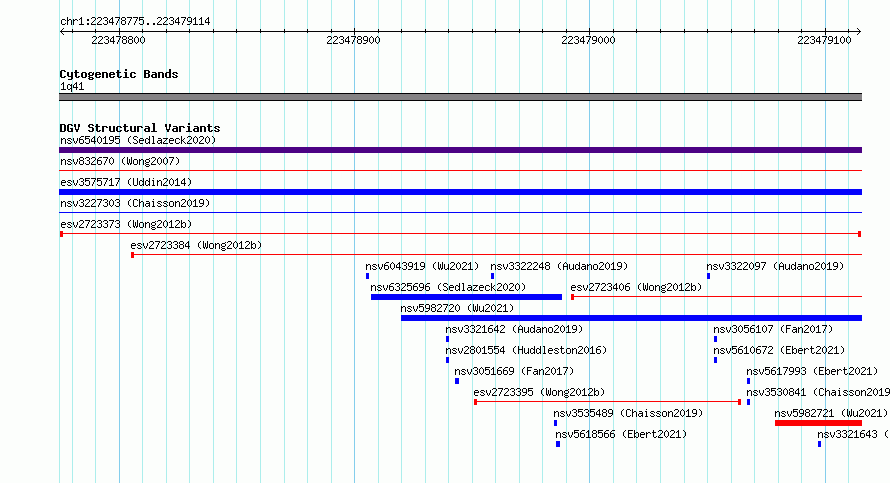The width and height of the screenshot is (890, 483).
Task: Open the nsv832670 (Wong2007) label
Action: pyautogui.click(x=120, y=161)
